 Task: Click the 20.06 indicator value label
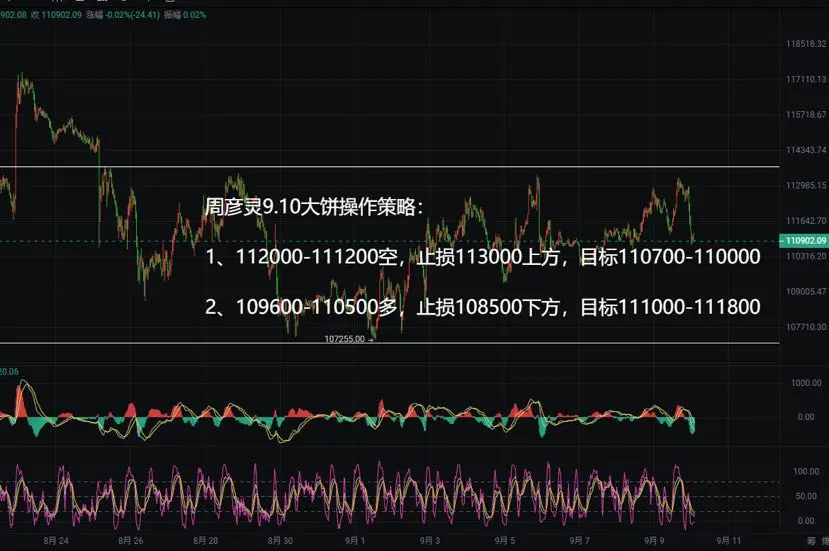click(9, 372)
